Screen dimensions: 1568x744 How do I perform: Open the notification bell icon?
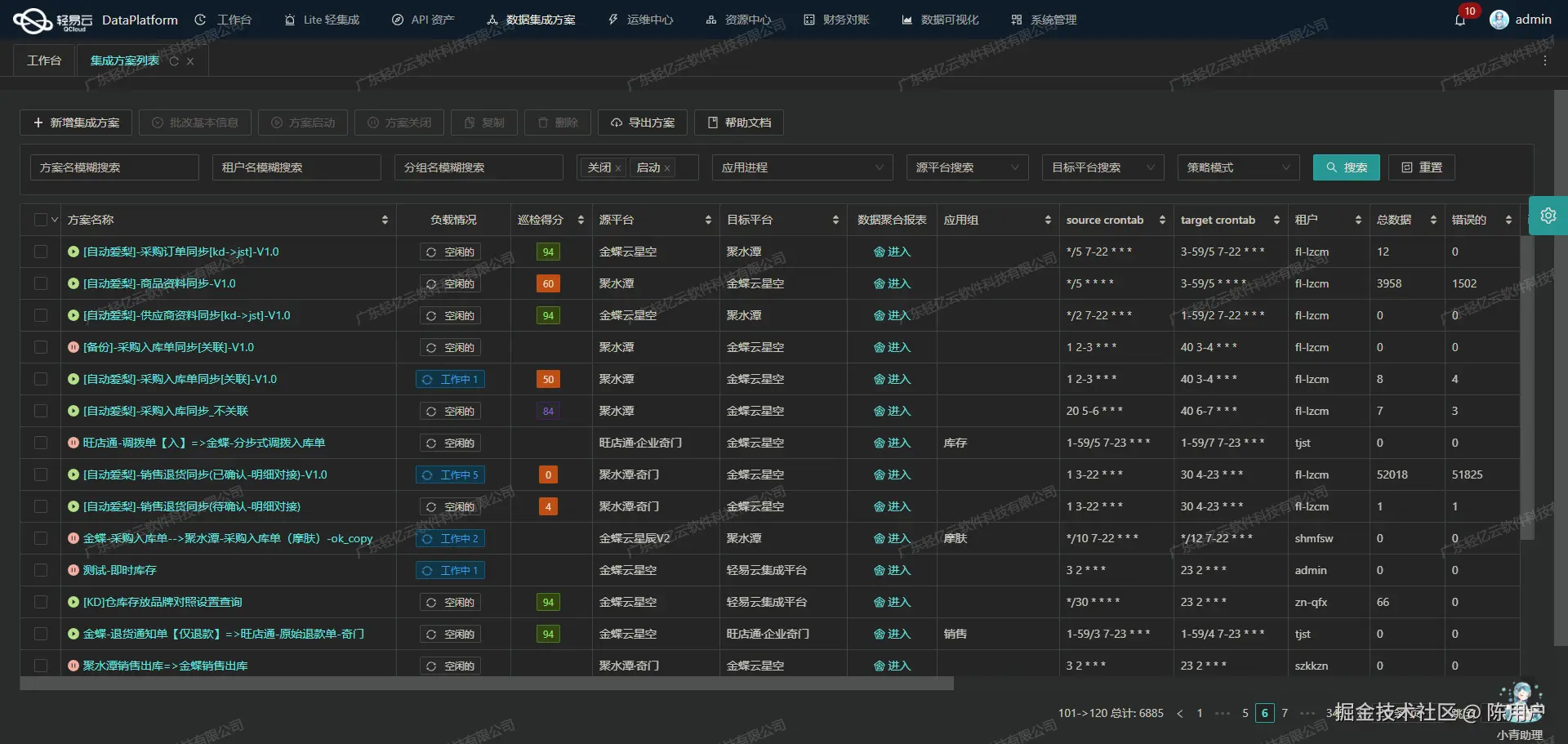tap(1460, 20)
